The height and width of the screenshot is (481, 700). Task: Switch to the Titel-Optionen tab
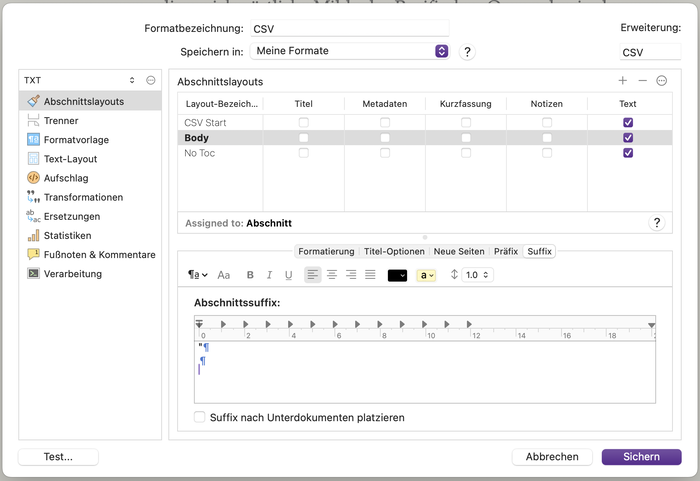pos(394,252)
